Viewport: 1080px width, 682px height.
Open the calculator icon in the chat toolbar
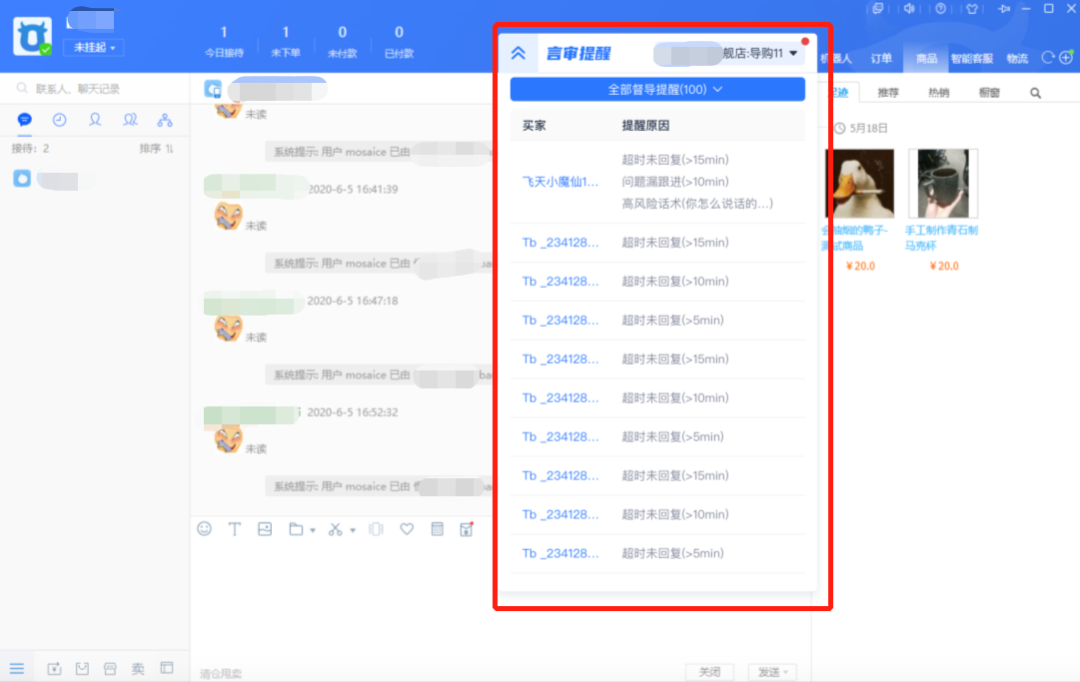437,529
